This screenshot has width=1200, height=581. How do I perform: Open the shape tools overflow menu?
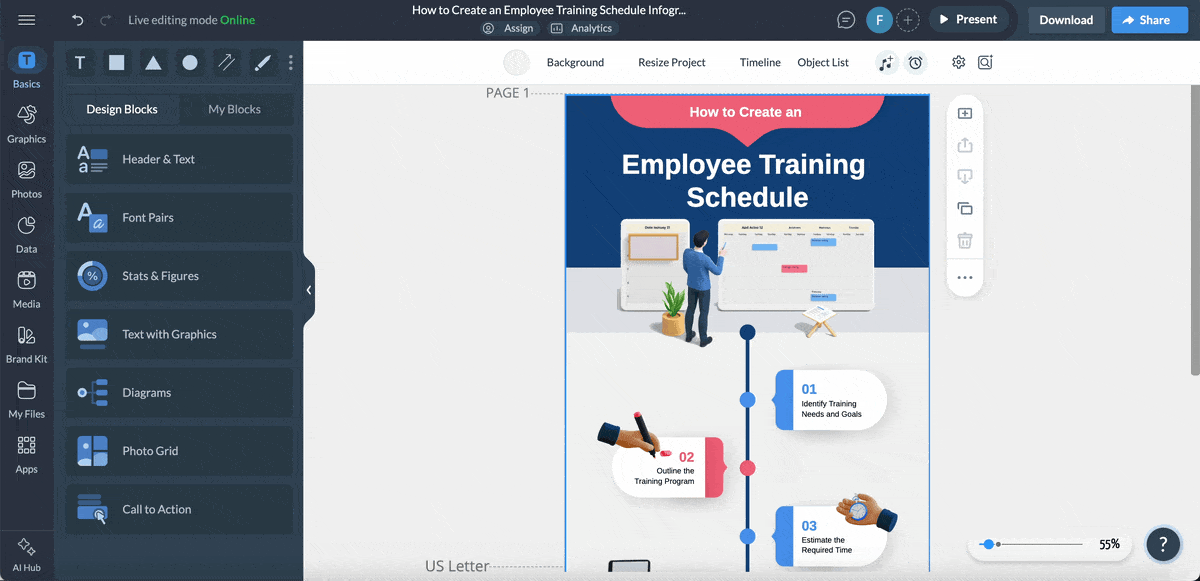point(290,62)
